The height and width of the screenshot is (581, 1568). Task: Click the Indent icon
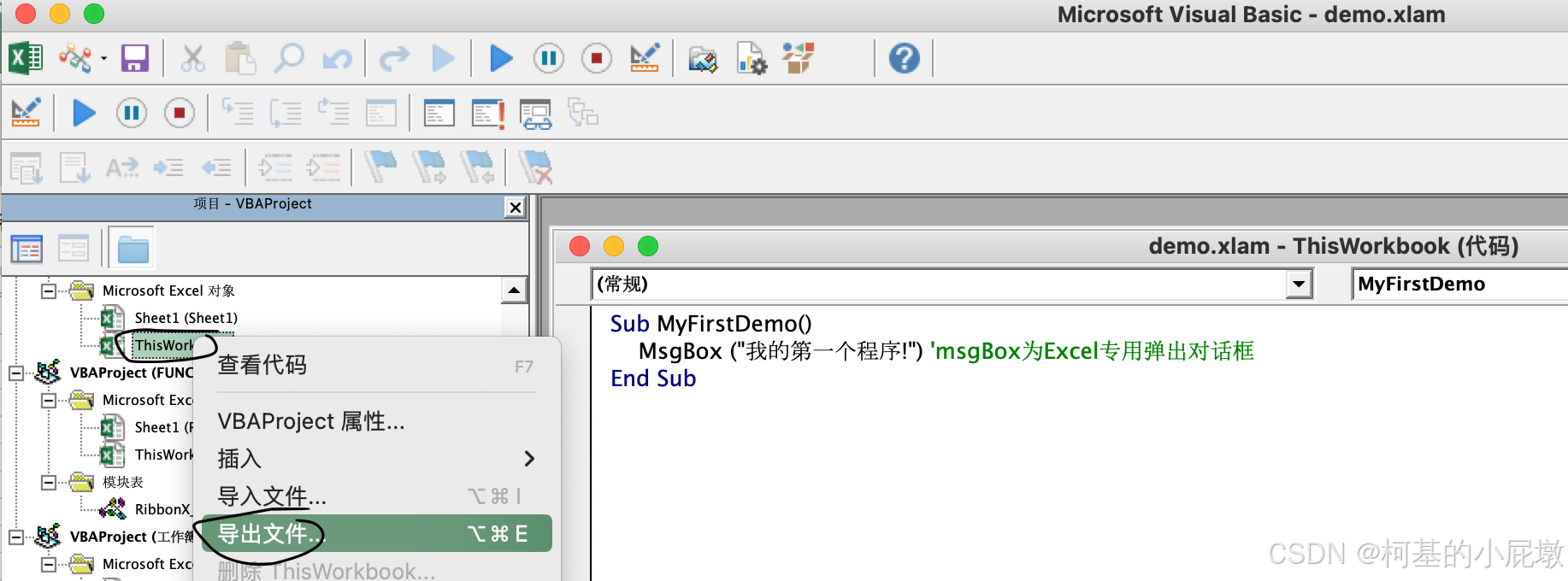168,167
